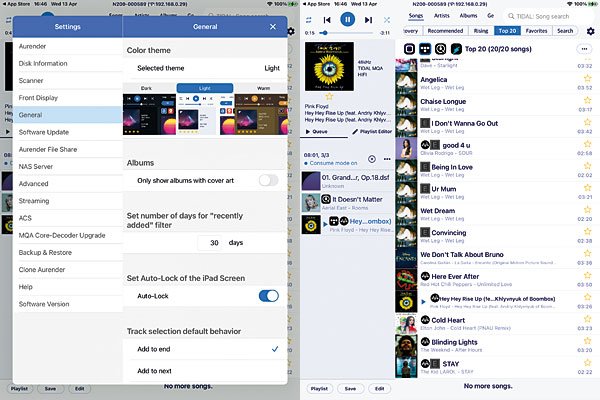Star the song good 4 u

pos(587,144)
